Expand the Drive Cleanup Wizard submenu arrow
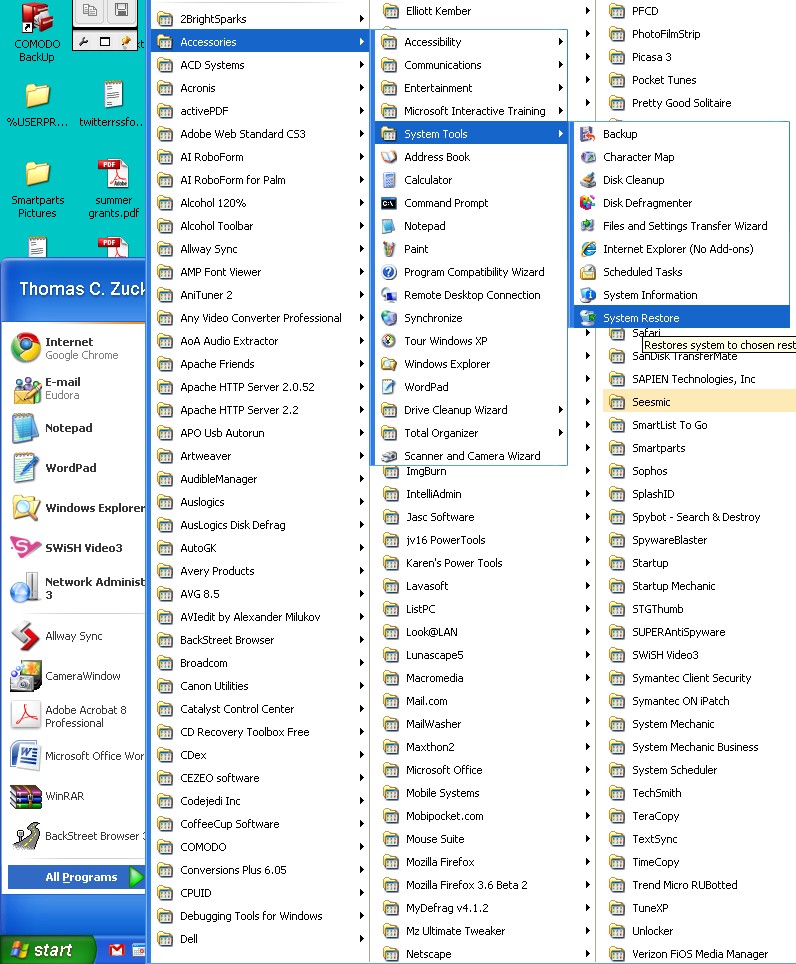796x964 pixels. pos(561,410)
